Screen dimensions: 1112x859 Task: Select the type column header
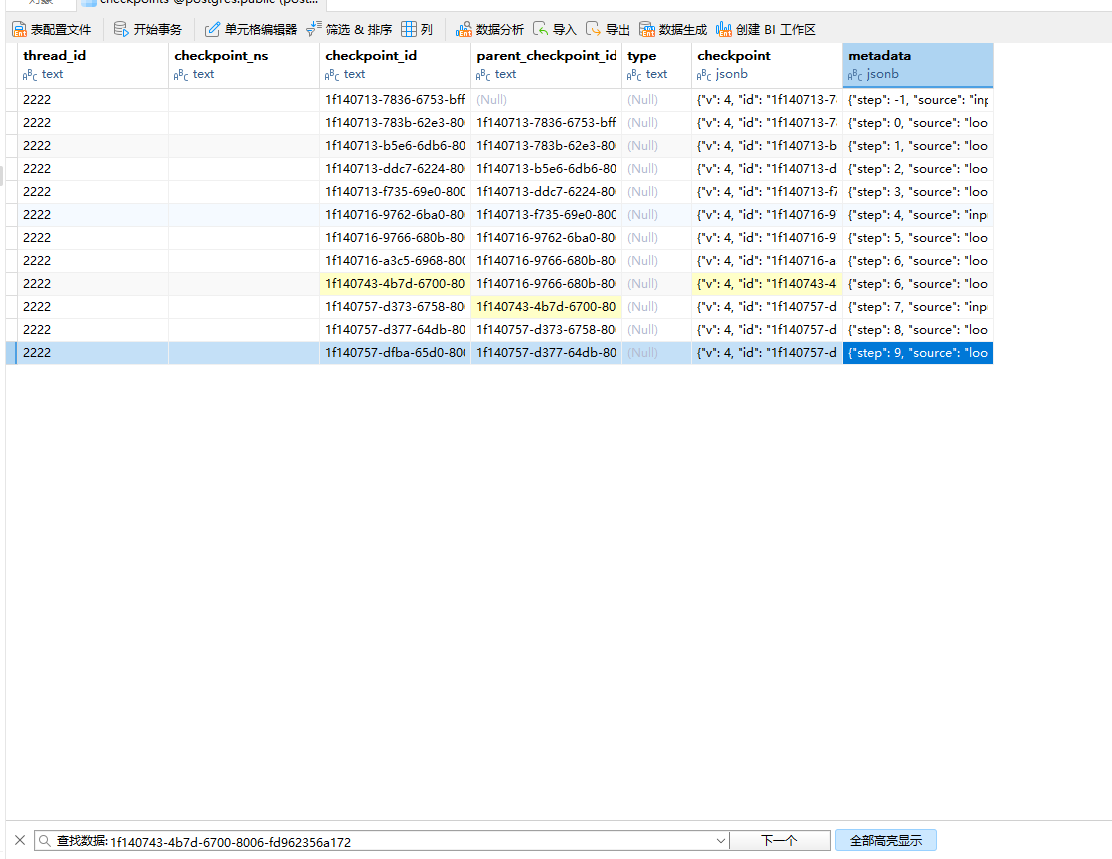[657, 65]
